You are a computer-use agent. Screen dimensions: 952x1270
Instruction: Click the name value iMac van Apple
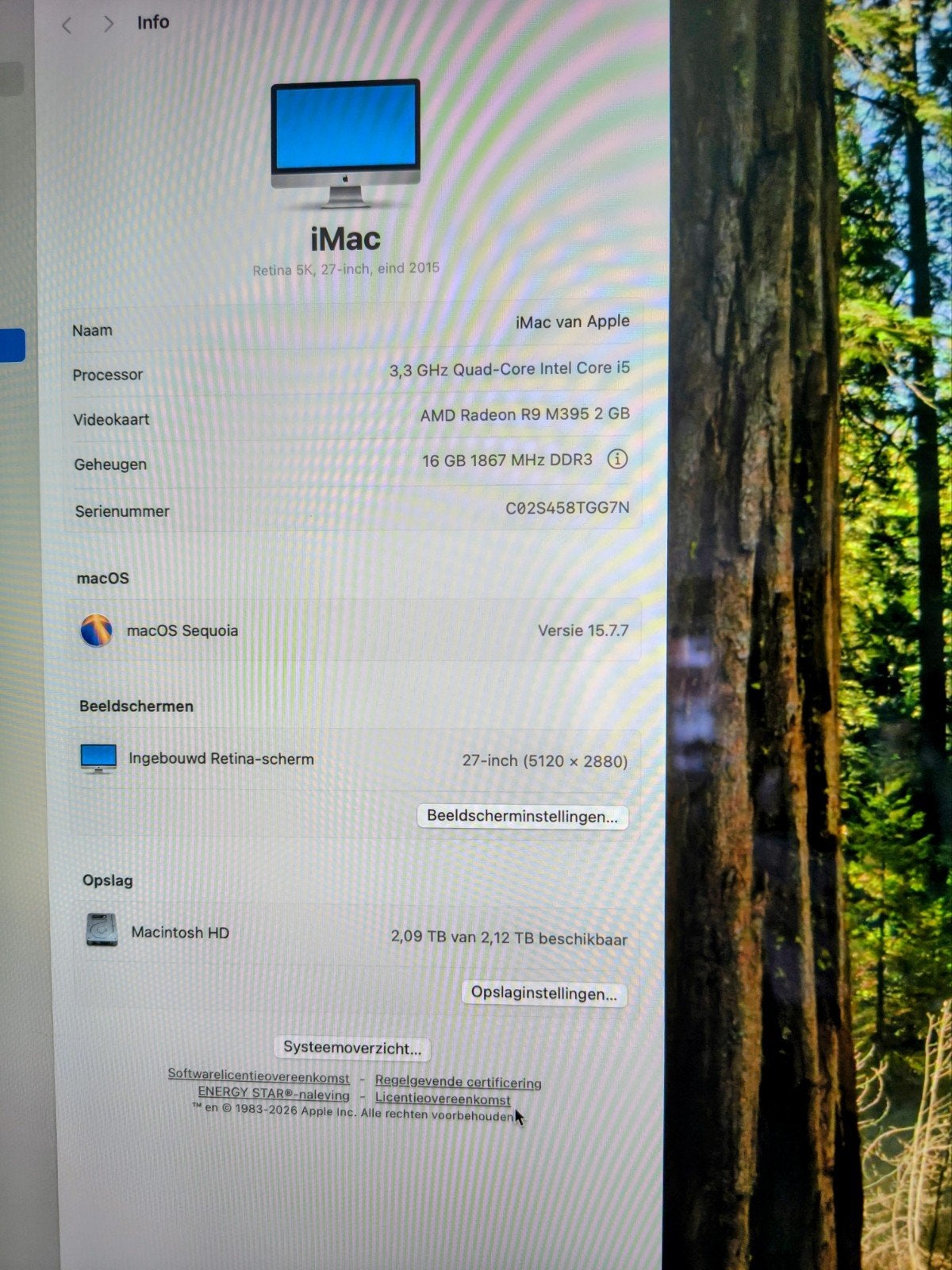pos(572,321)
